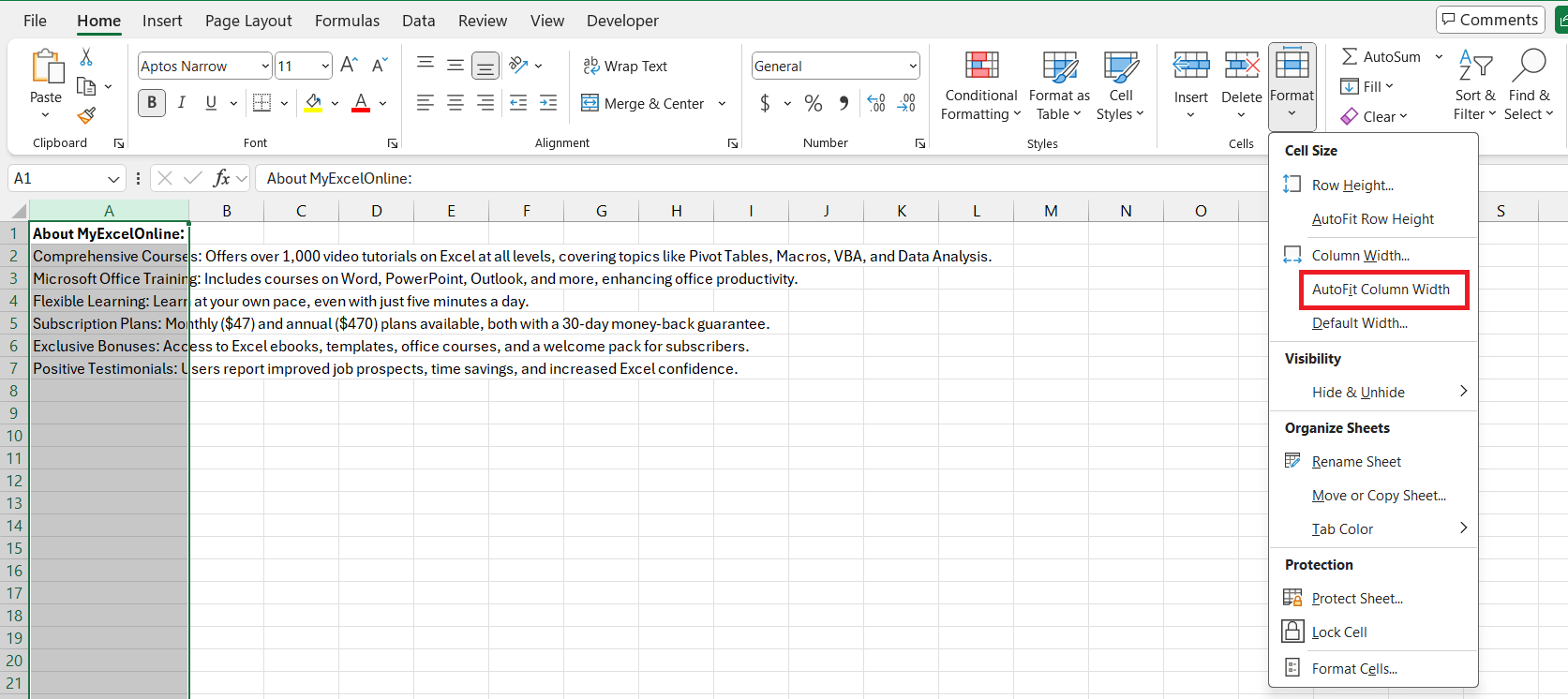
Task: Align text left in the cell
Action: pos(426,103)
